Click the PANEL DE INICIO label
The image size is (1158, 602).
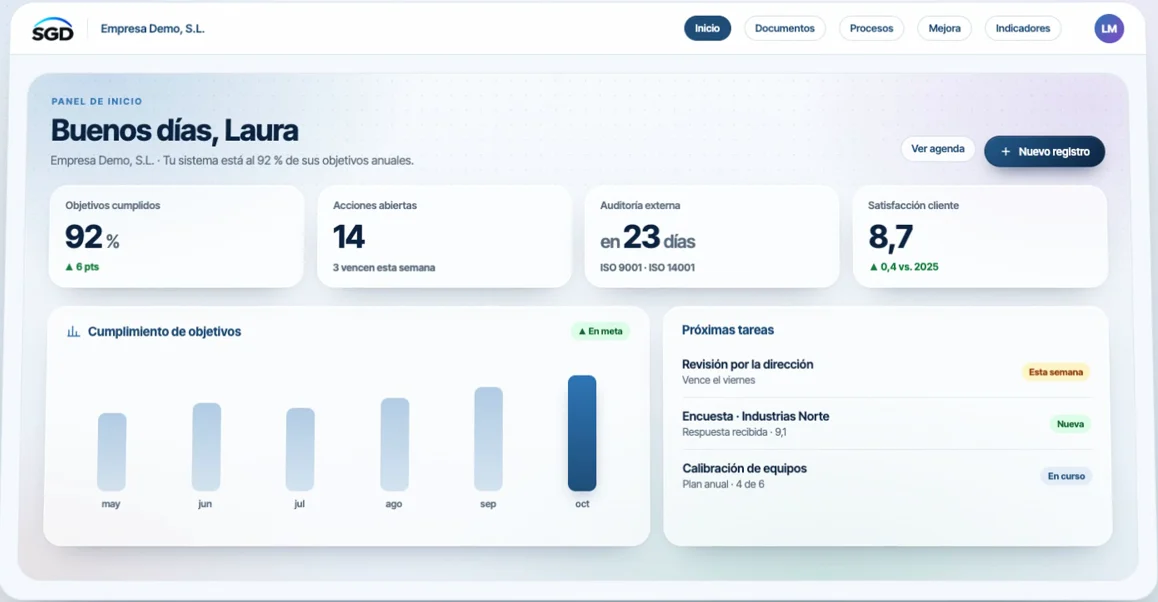pos(97,101)
